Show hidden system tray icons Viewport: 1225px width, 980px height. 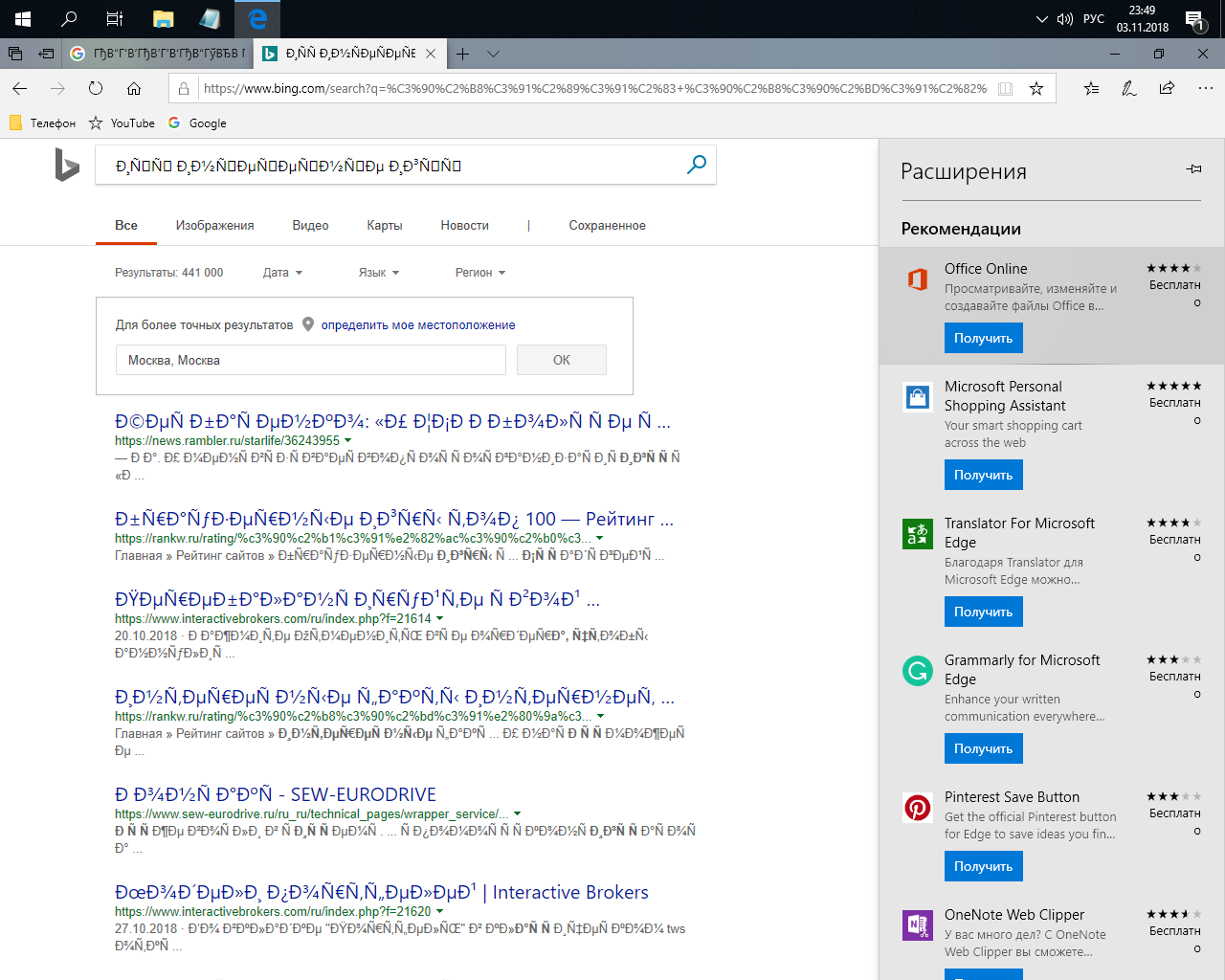coord(1042,18)
